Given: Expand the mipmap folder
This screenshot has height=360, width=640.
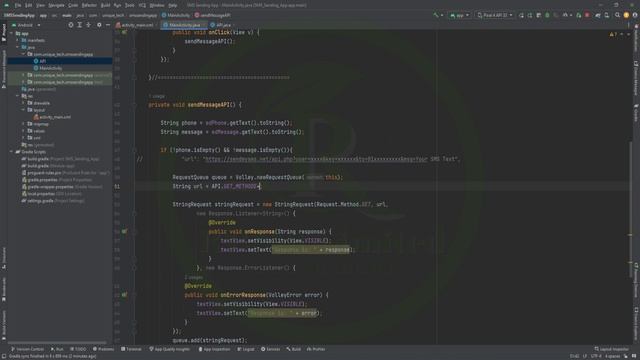Looking at the screenshot, I should tap(23, 124).
